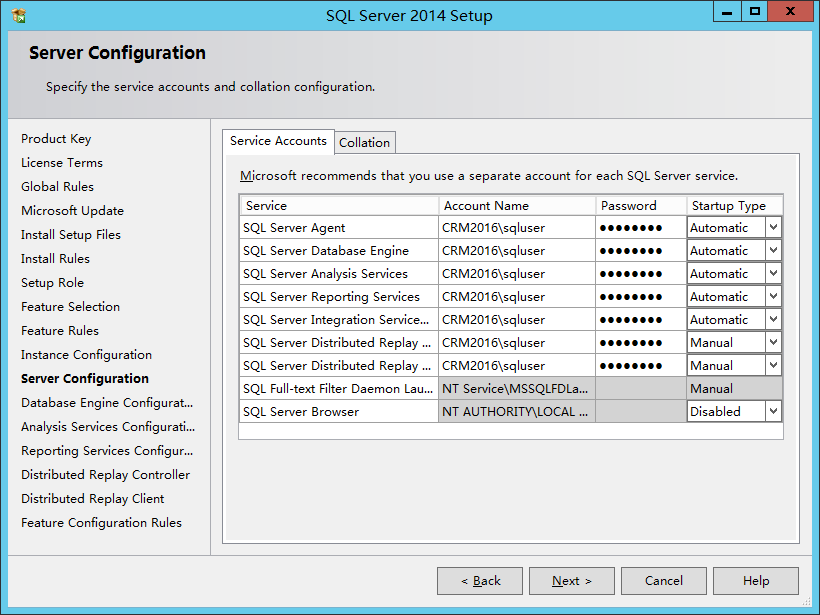Click Distributed Replay Controller step

[105, 475]
